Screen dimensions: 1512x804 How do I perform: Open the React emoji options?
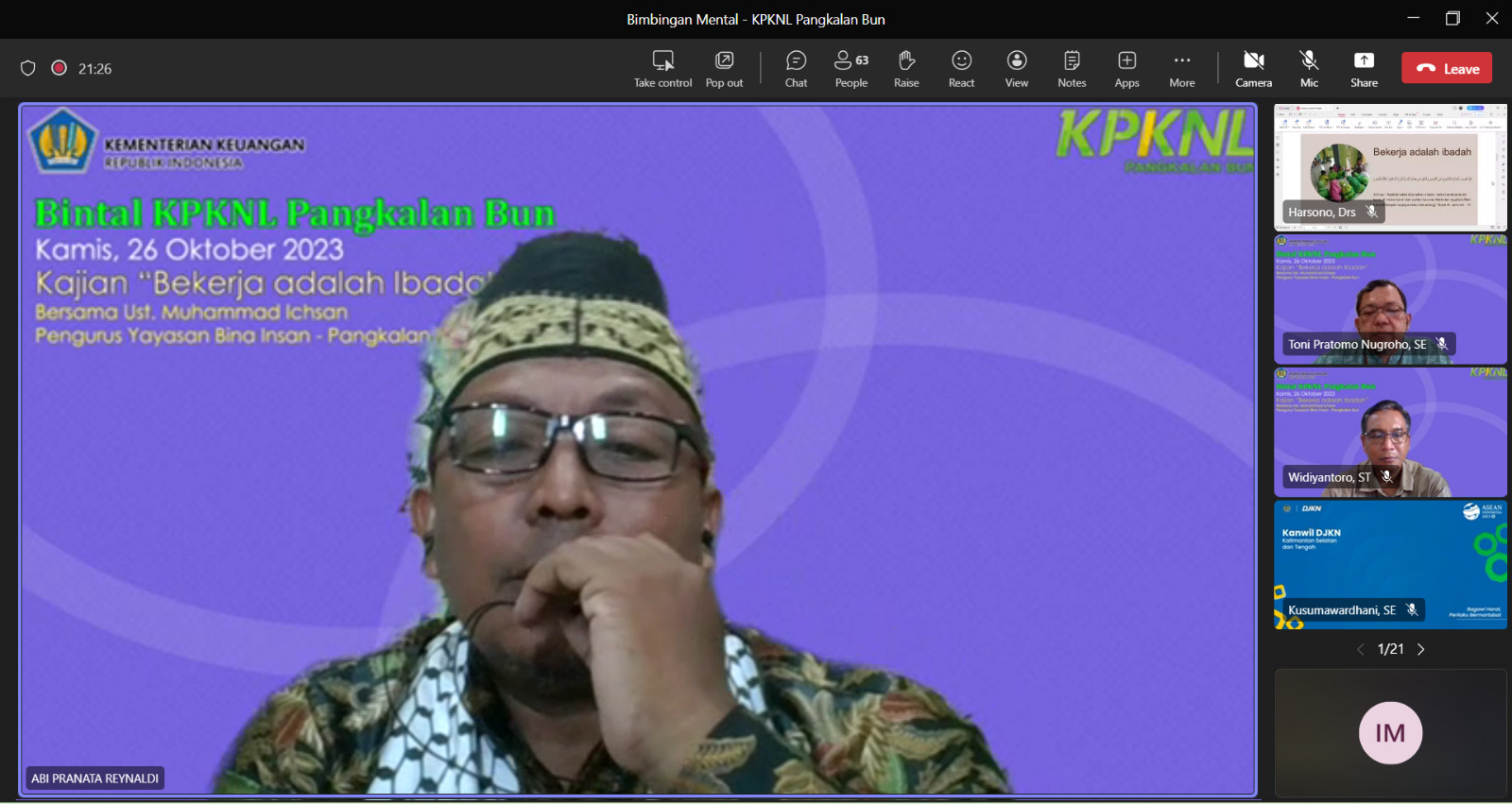961,69
